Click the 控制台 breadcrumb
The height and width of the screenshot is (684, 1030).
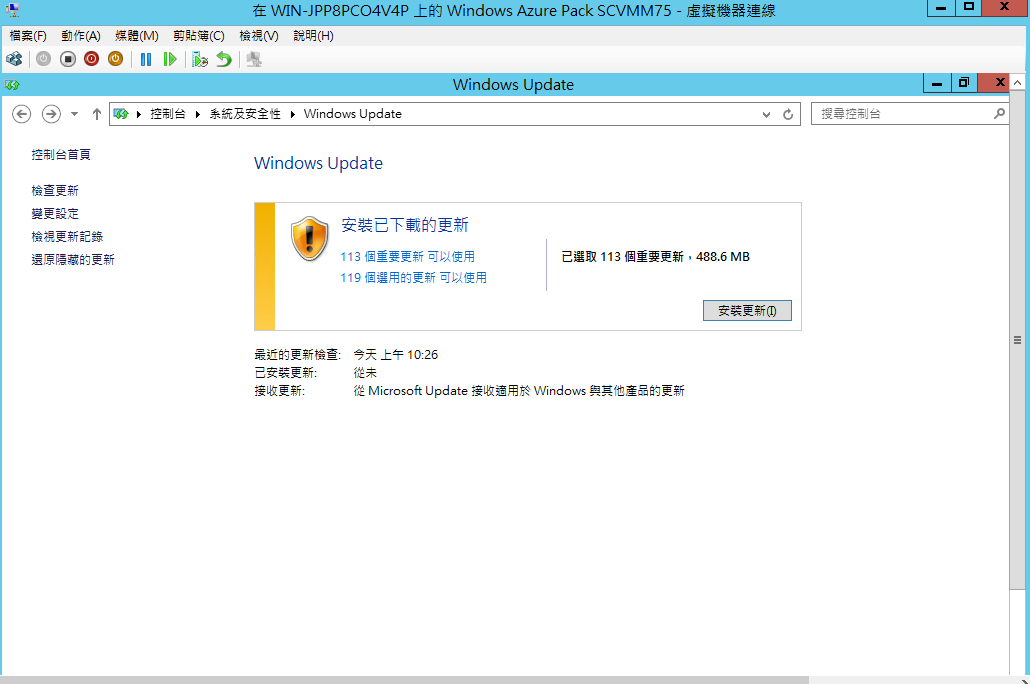(168, 114)
